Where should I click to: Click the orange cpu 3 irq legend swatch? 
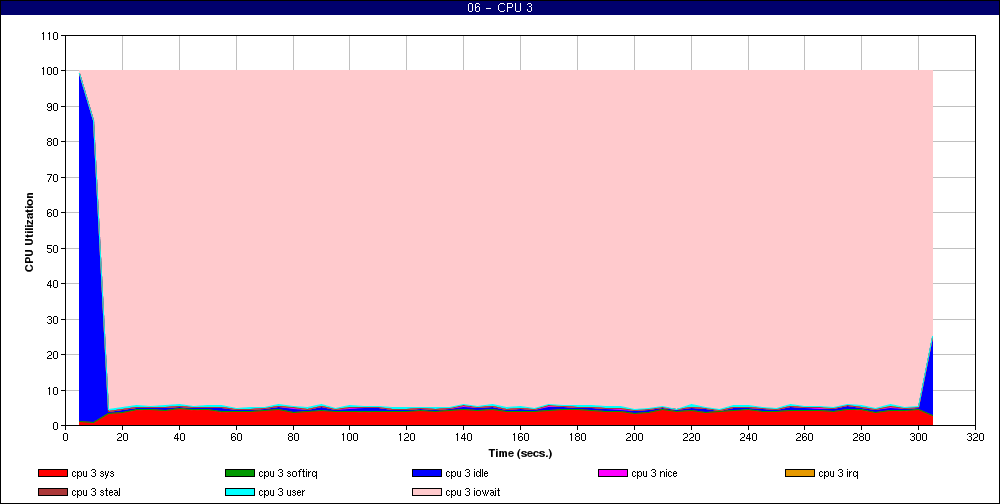(x=800, y=473)
